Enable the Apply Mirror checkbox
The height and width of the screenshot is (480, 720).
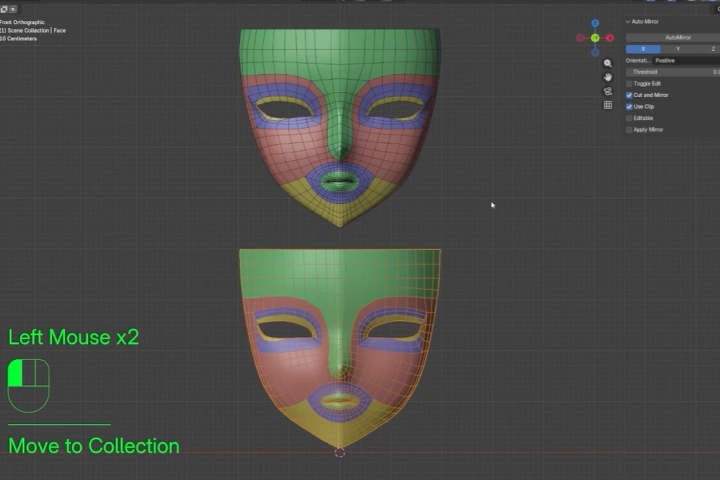coord(629,130)
